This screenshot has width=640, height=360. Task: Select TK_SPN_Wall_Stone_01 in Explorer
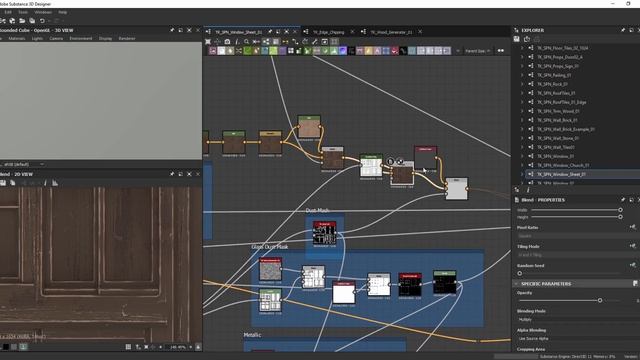tap(558, 138)
